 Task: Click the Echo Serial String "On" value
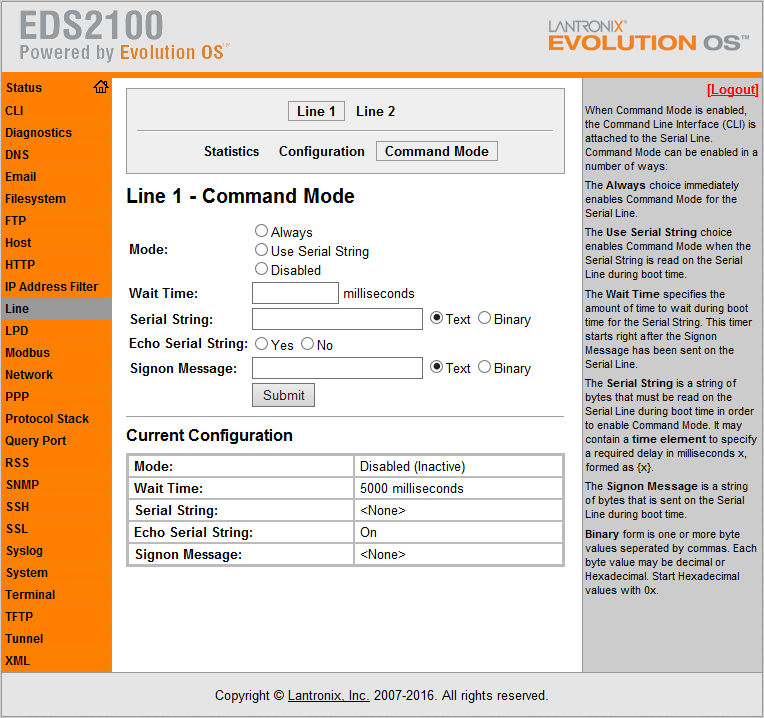[368, 532]
